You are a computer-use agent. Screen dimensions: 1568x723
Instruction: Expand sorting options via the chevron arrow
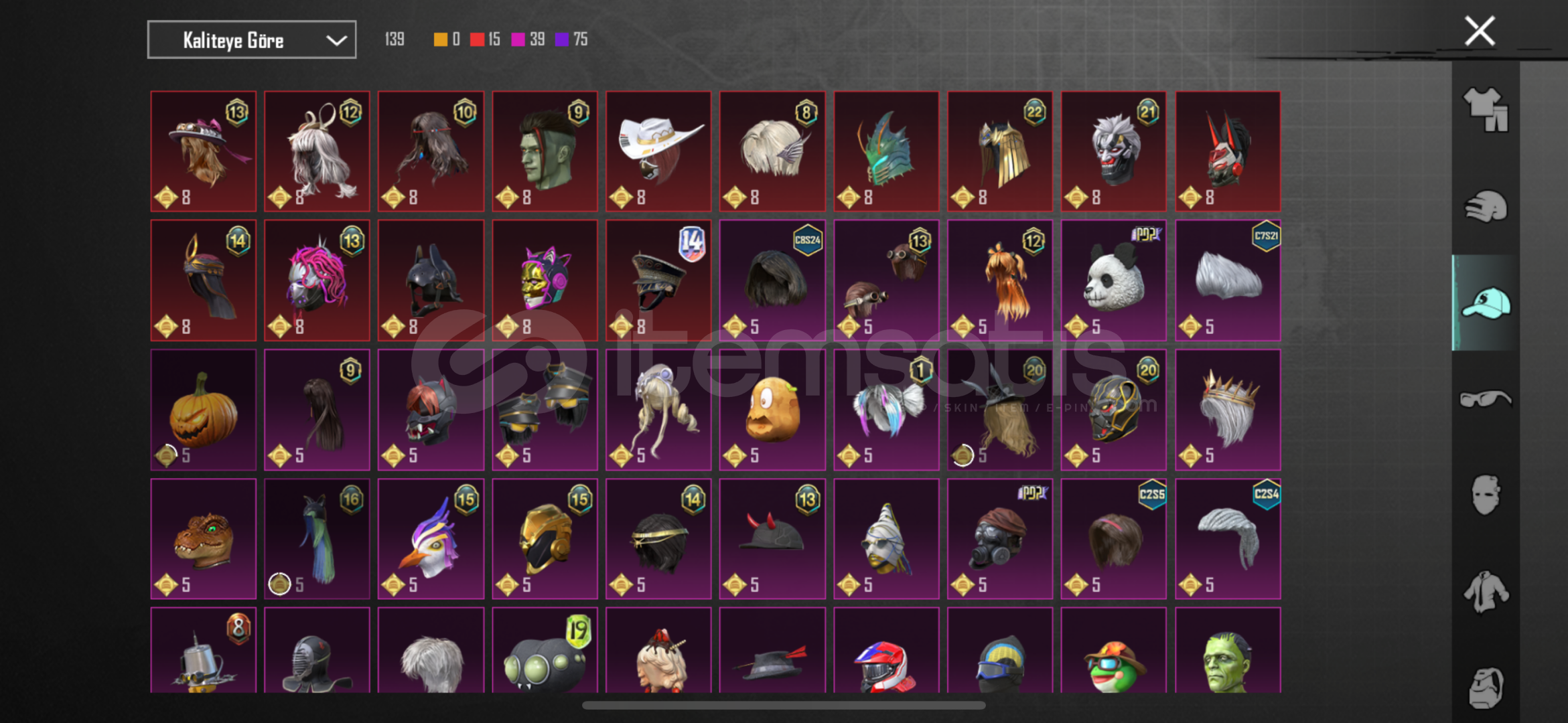point(336,41)
